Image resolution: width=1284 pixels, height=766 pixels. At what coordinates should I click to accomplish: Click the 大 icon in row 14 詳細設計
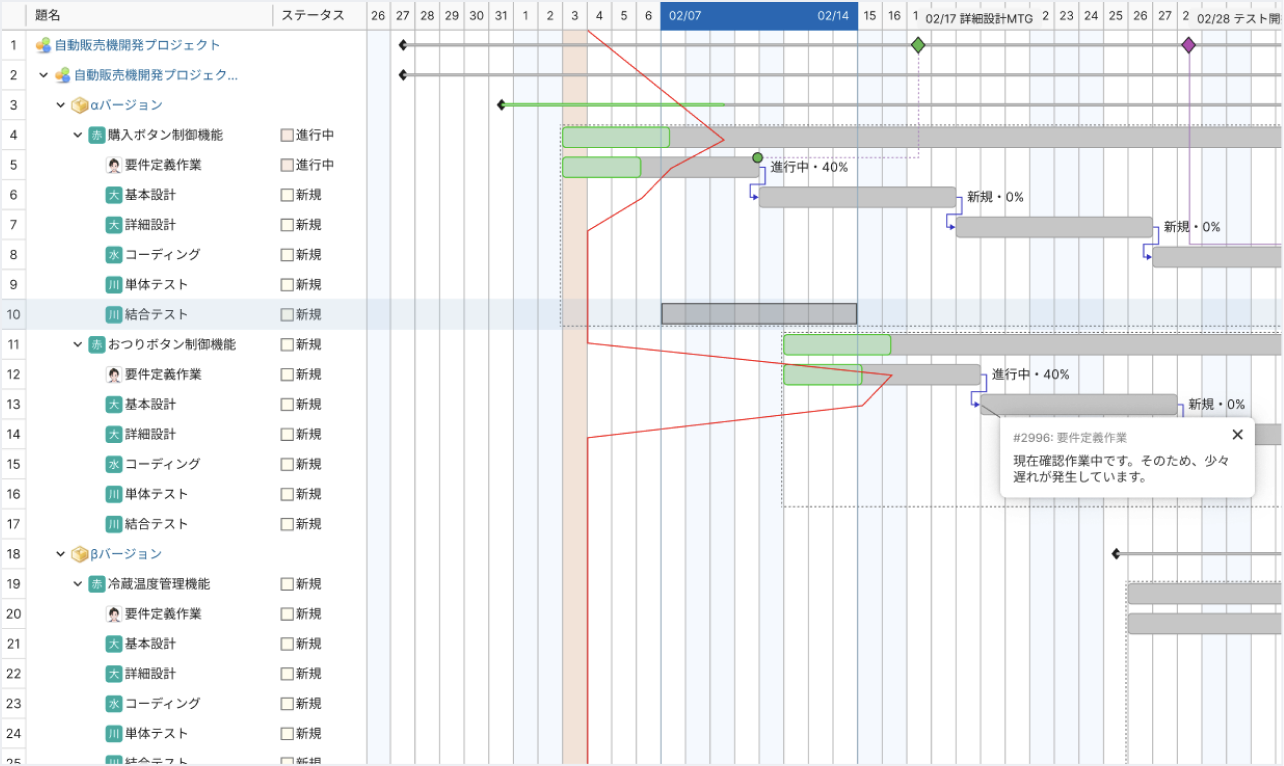(x=114, y=434)
